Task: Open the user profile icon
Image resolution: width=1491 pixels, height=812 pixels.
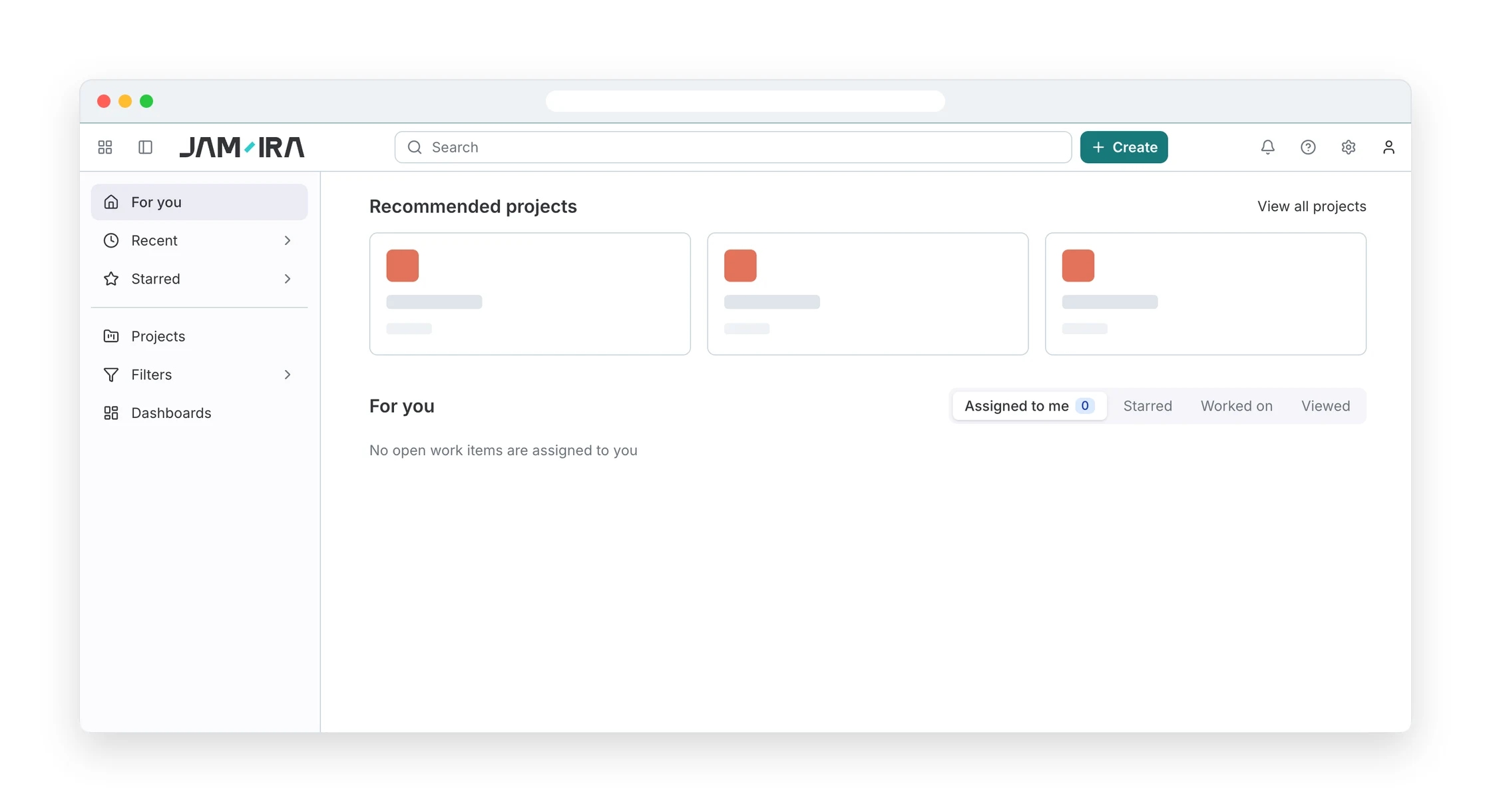Action: pyautogui.click(x=1388, y=147)
